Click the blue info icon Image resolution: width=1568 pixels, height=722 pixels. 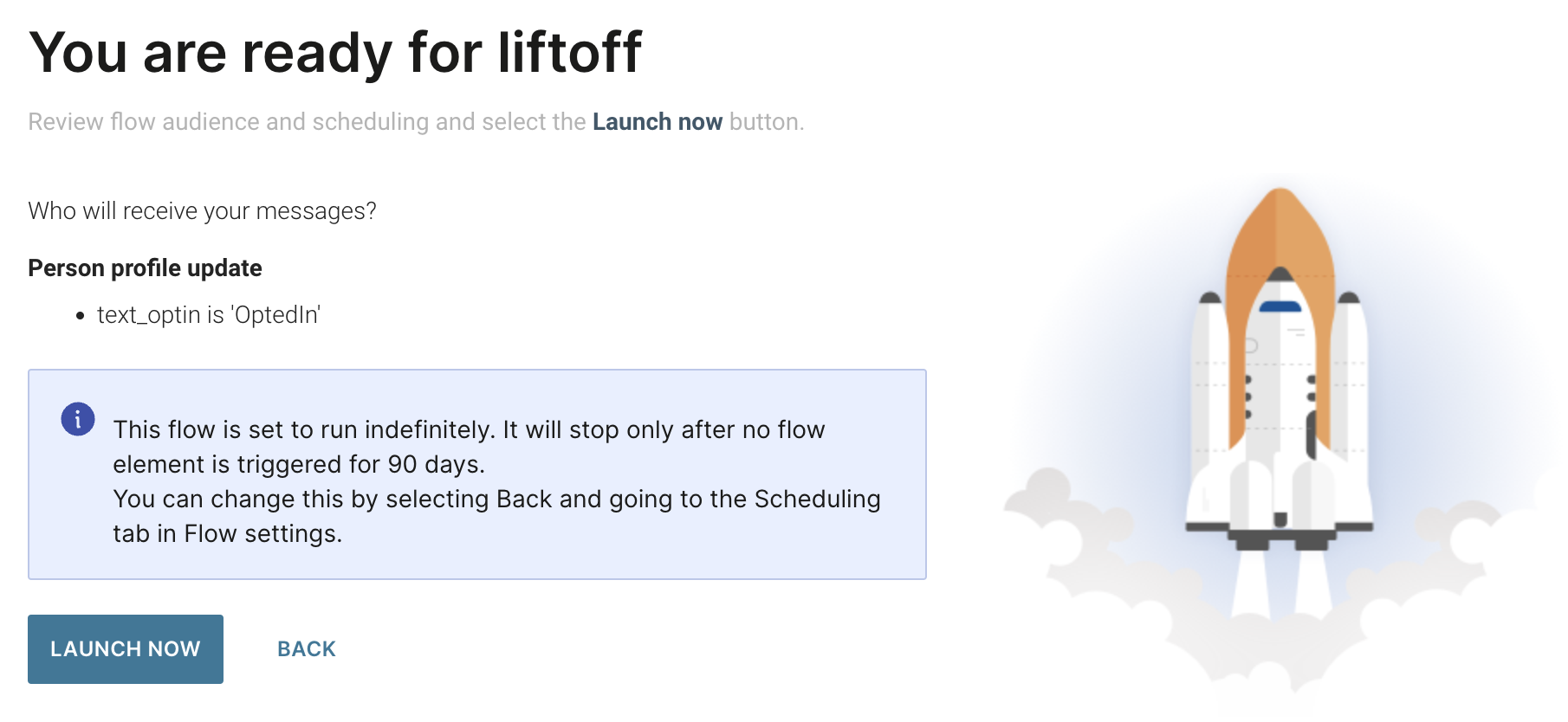(x=78, y=420)
